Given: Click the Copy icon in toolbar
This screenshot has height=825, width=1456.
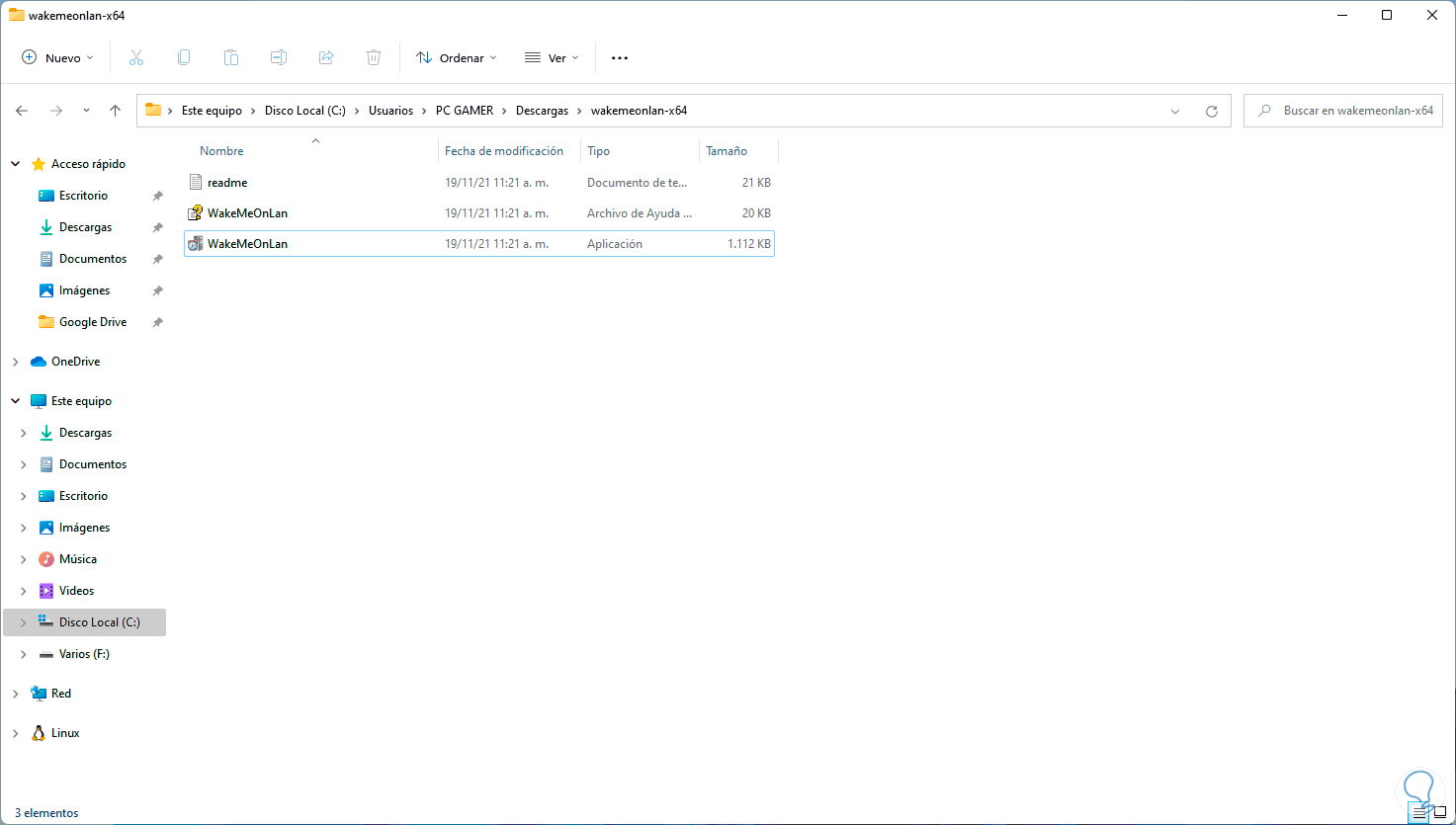Looking at the screenshot, I should (x=184, y=58).
